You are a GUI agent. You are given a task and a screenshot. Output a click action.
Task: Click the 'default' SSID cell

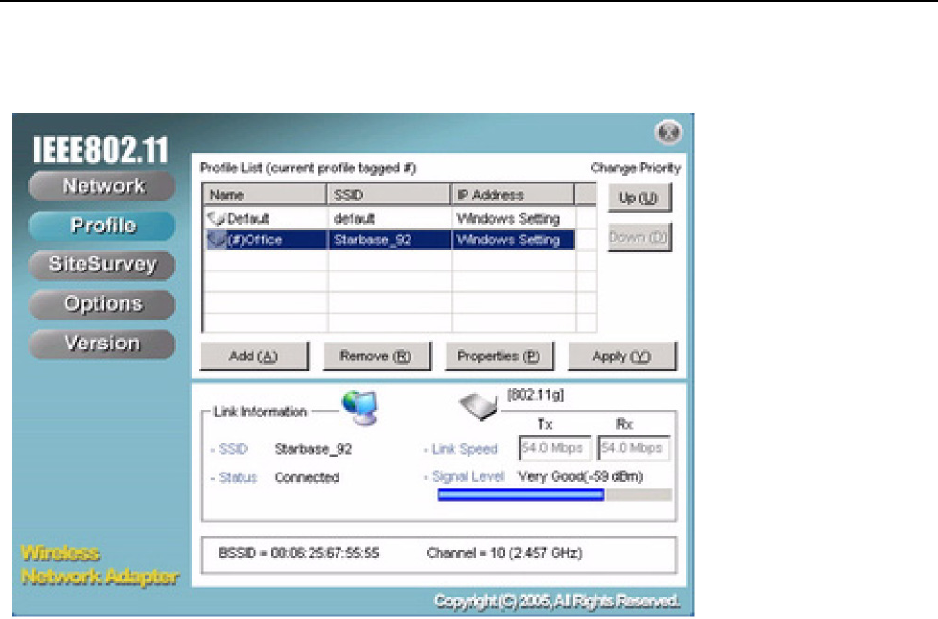tap(354, 219)
